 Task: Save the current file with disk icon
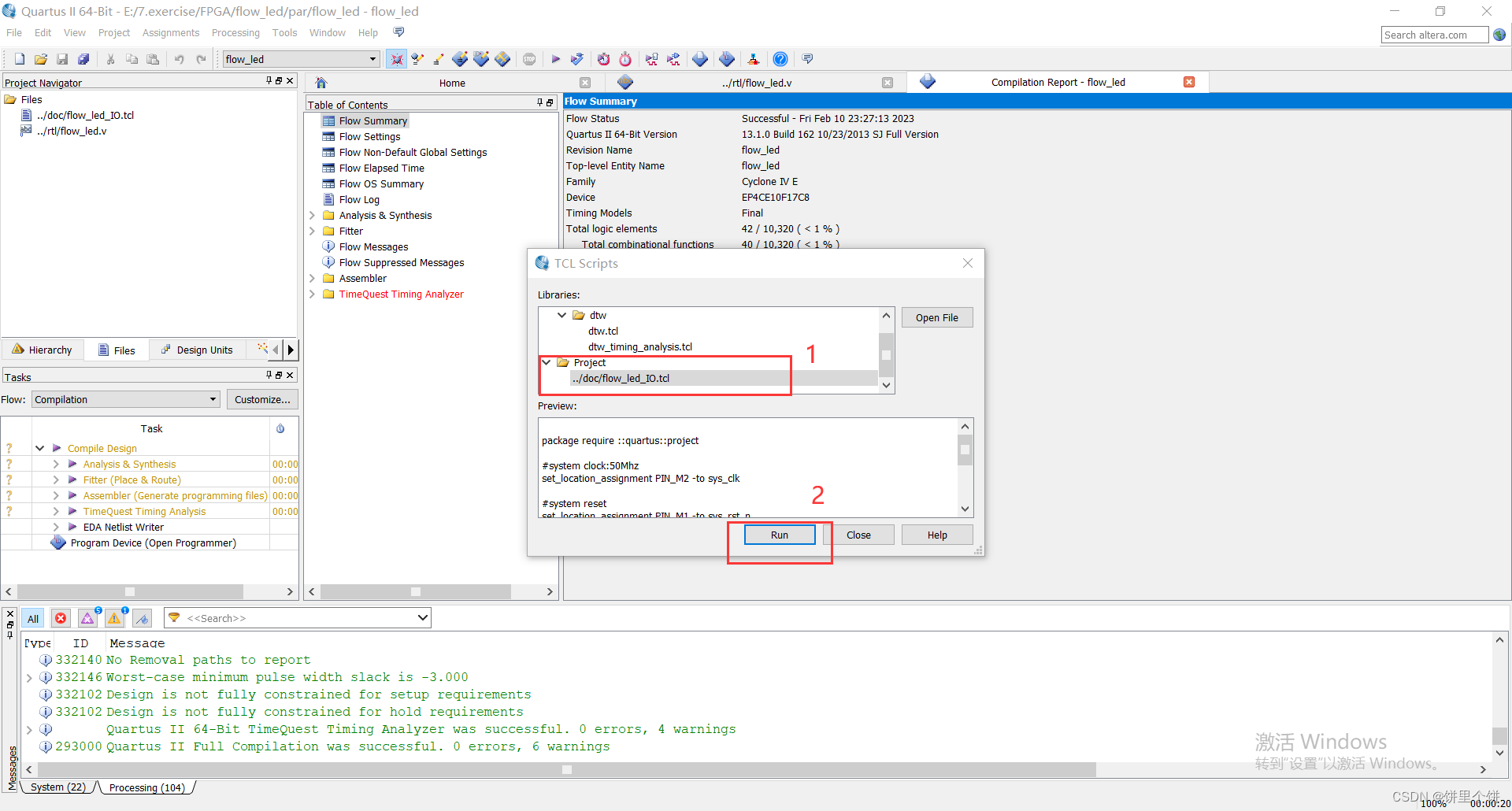tap(62, 59)
